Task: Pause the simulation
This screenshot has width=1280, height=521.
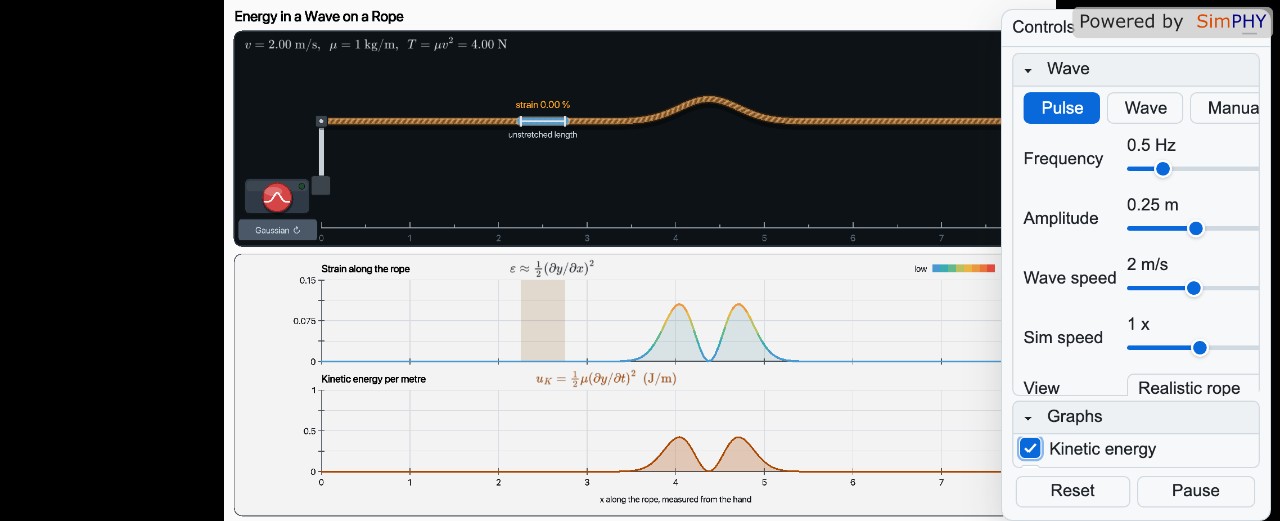Action: click(1195, 491)
